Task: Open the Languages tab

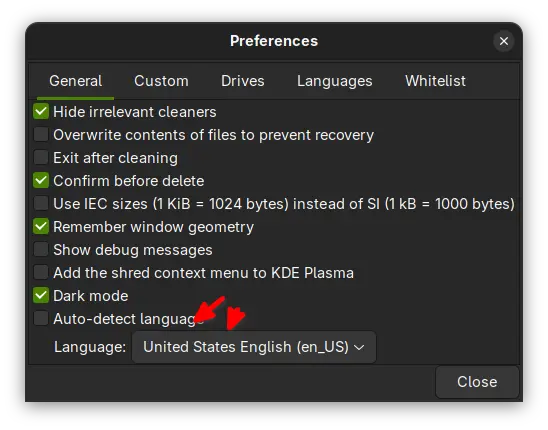Action: coord(334,81)
